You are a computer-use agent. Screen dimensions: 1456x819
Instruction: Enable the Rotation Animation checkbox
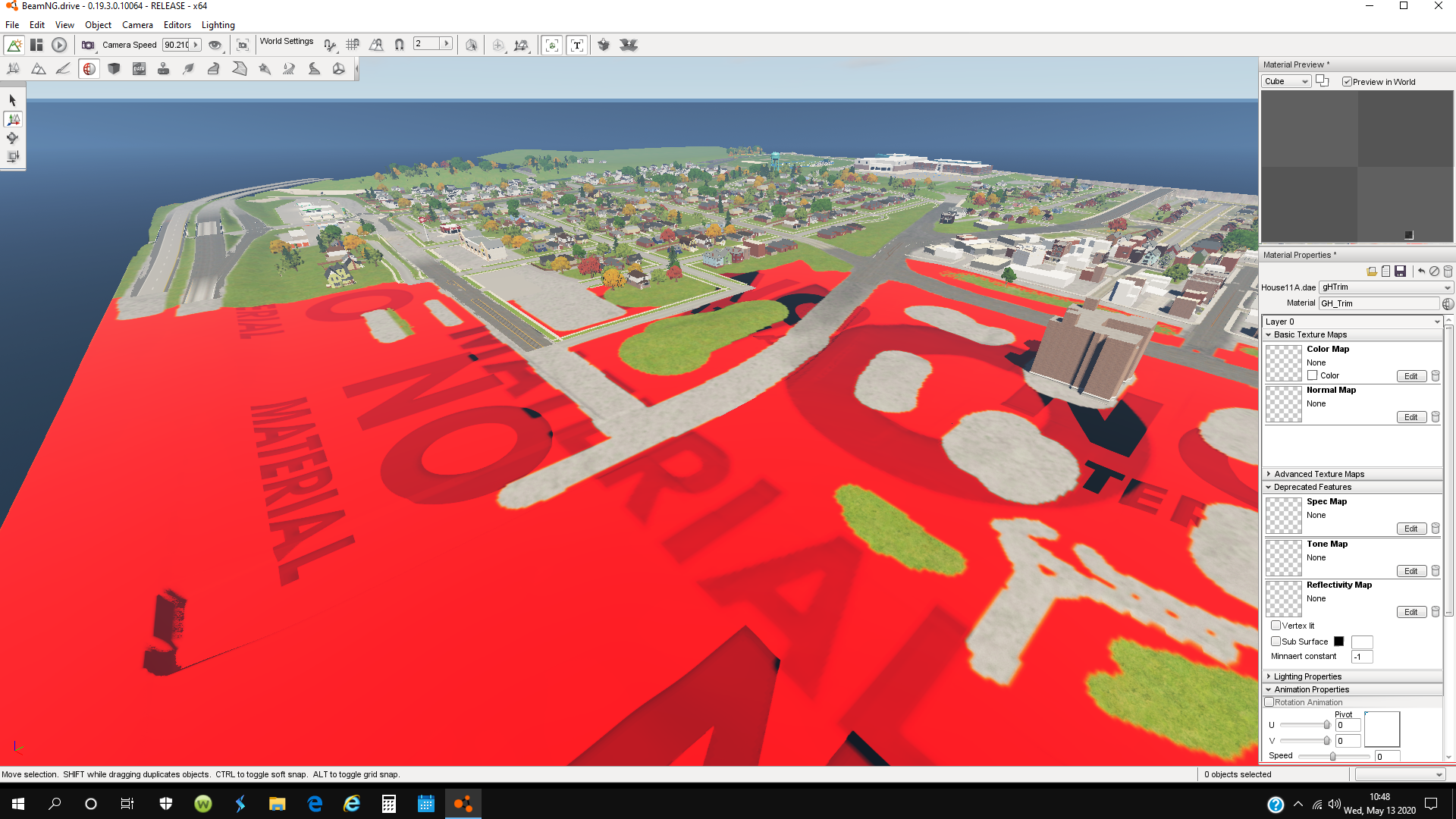tap(1269, 702)
